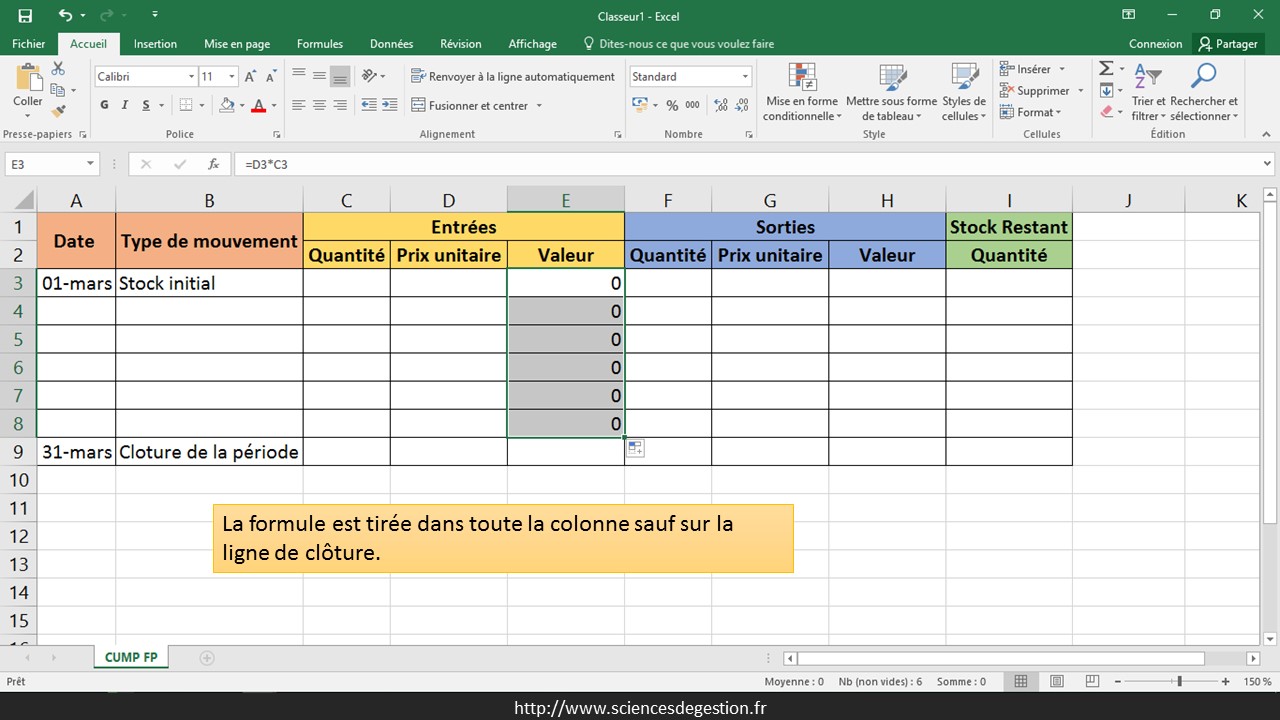
Task: Open the Fichier menu
Action: point(28,44)
